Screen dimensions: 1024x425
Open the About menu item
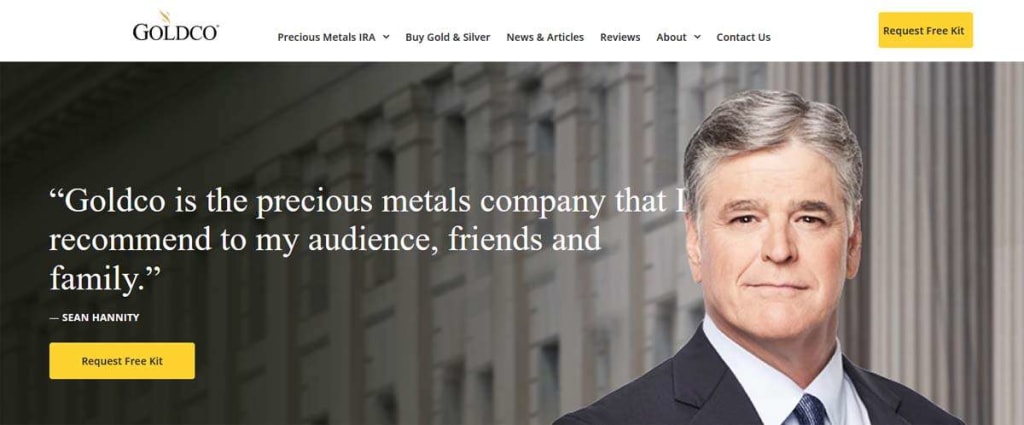click(671, 37)
